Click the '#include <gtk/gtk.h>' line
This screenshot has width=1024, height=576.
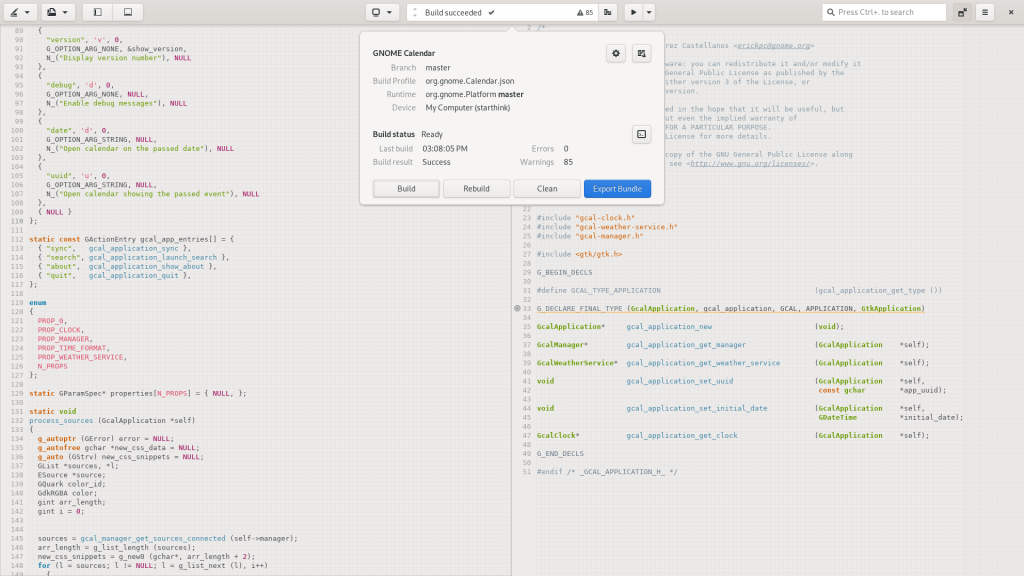coord(579,255)
